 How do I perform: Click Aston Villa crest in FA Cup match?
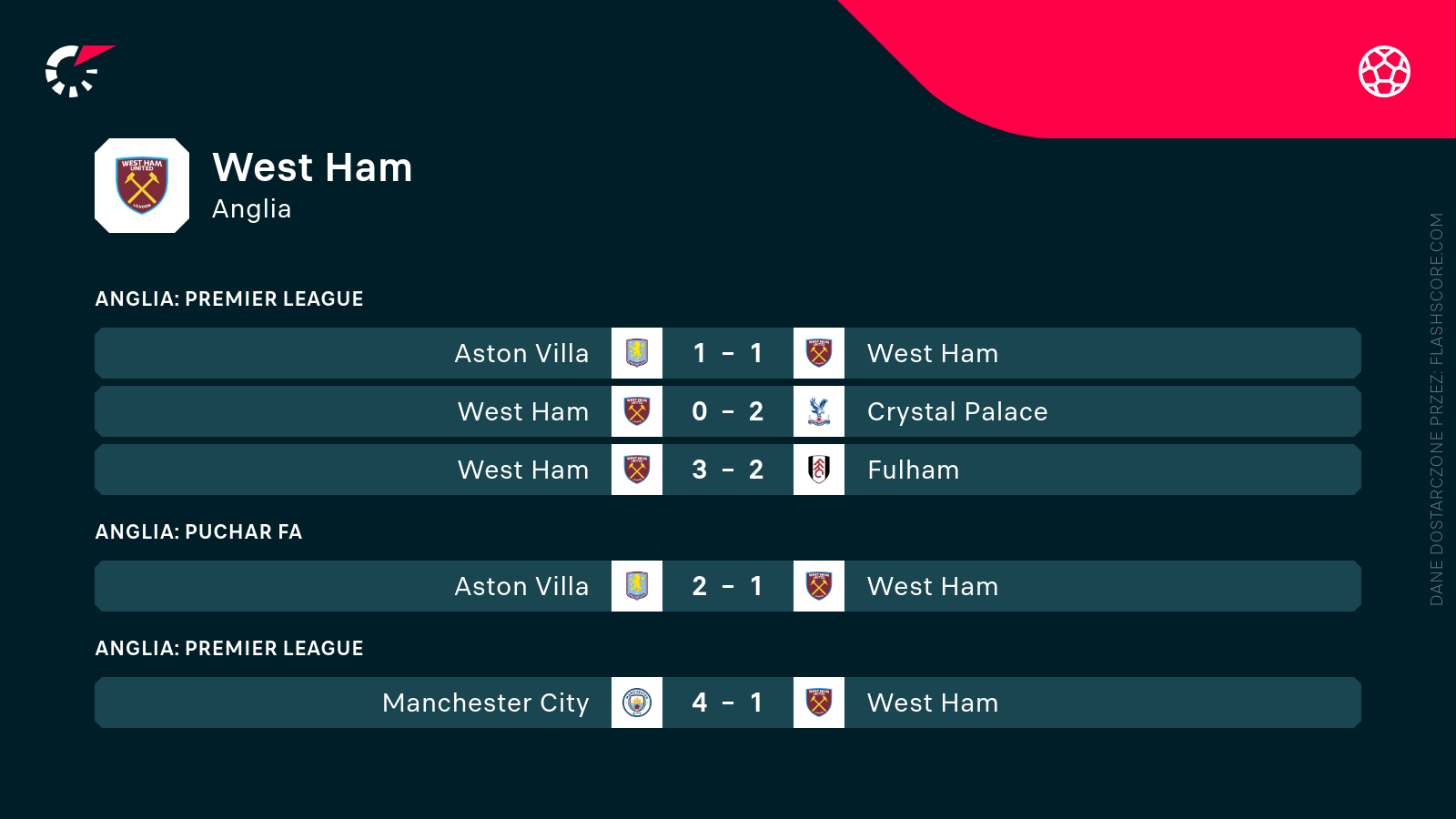click(637, 586)
